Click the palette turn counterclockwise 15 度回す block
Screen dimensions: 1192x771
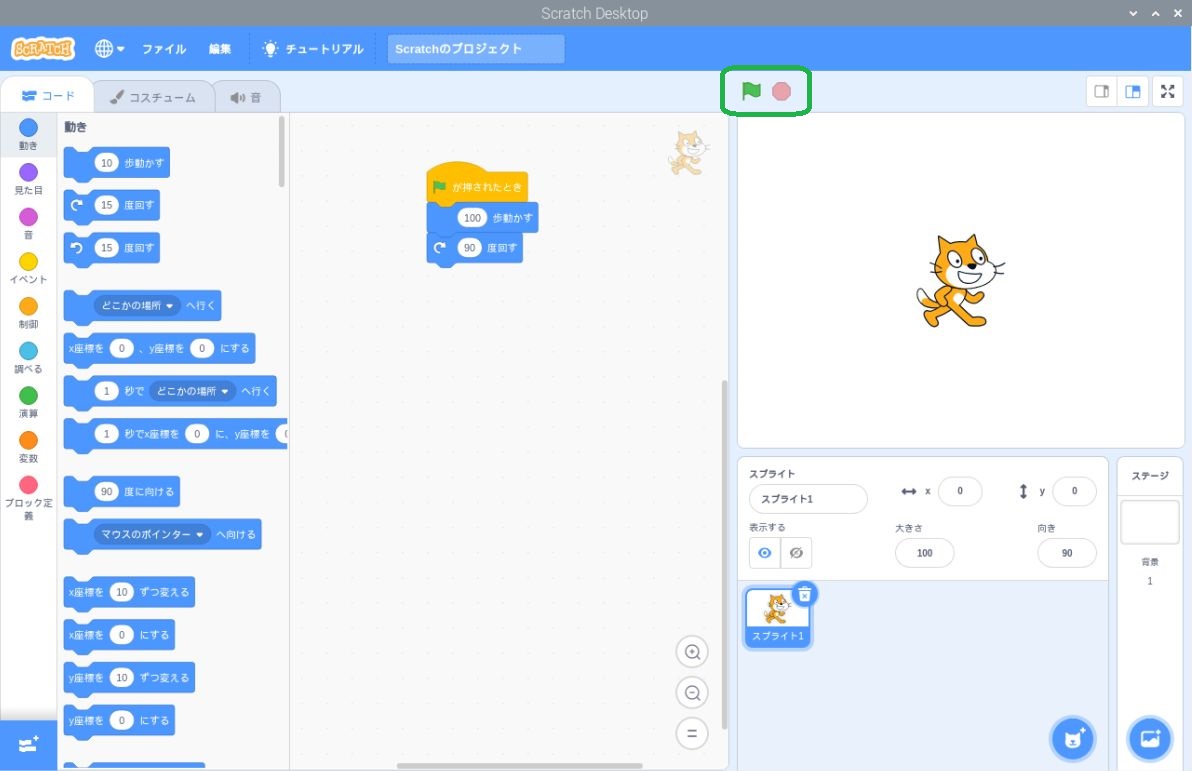112,248
